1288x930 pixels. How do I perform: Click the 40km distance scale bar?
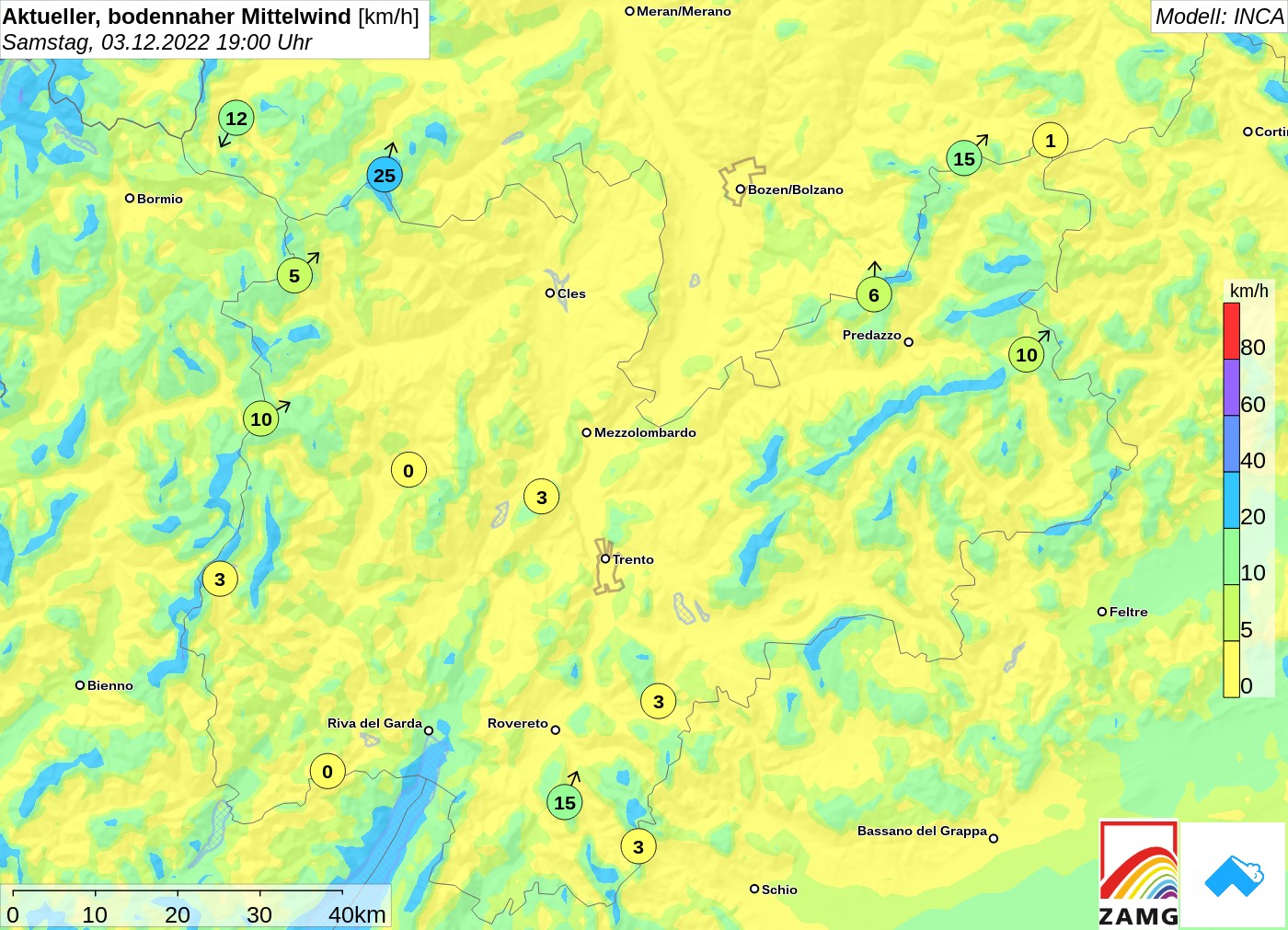coord(178,891)
